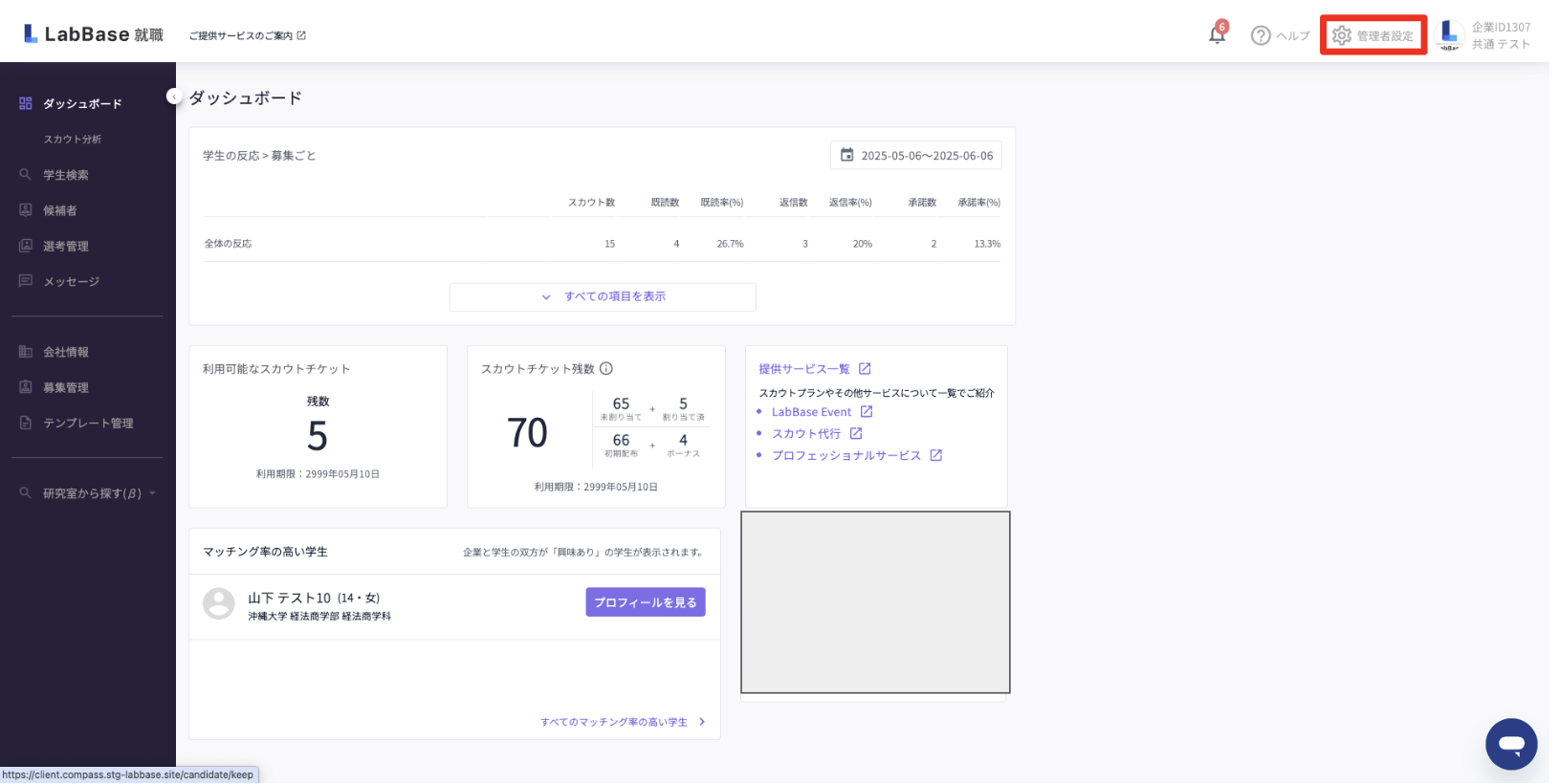Click the Help question mark icon
The width and height of the screenshot is (1559, 784).
click(x=1261, y=35)
